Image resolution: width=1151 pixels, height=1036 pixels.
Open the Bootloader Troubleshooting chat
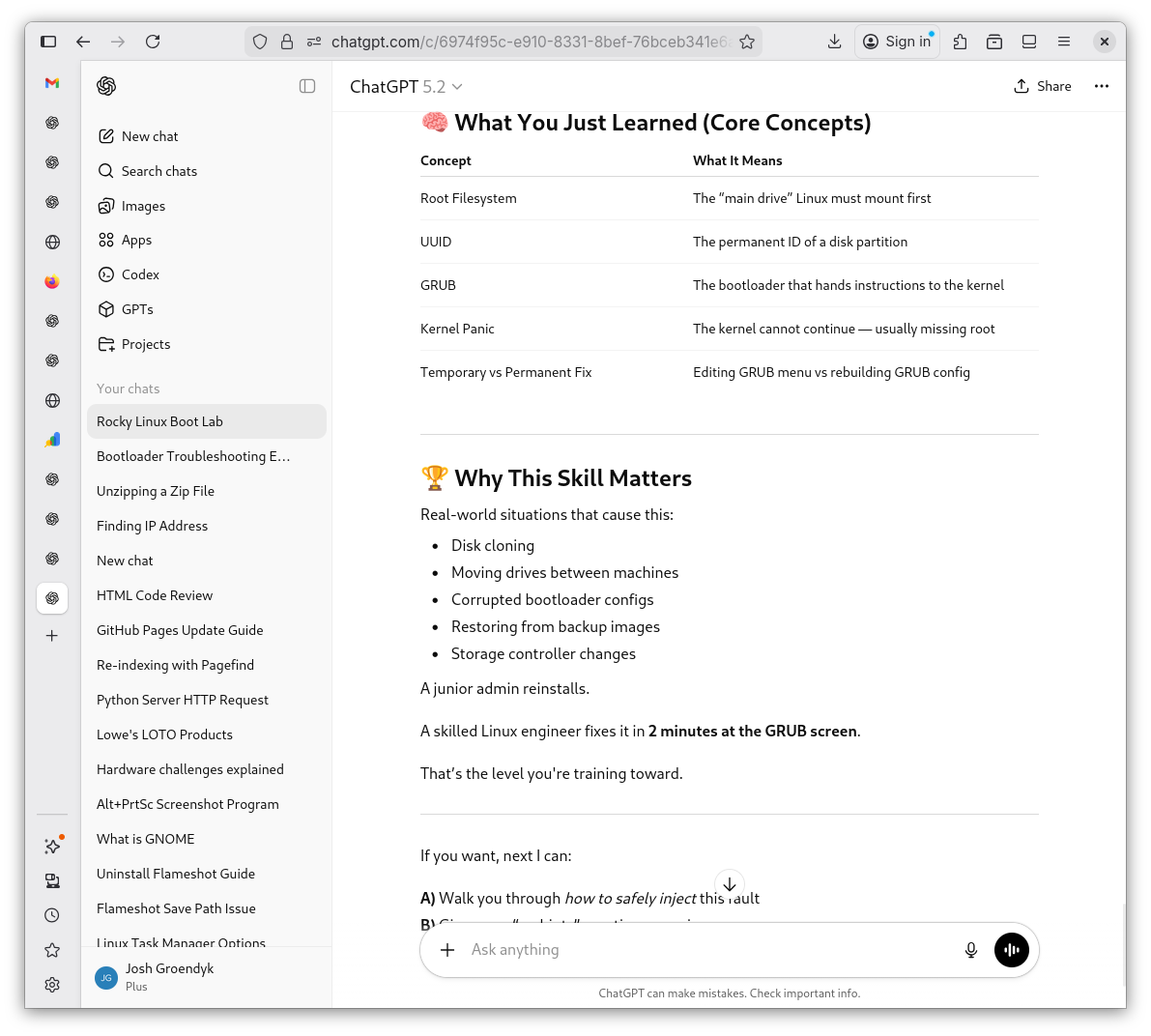pos(193,456)
